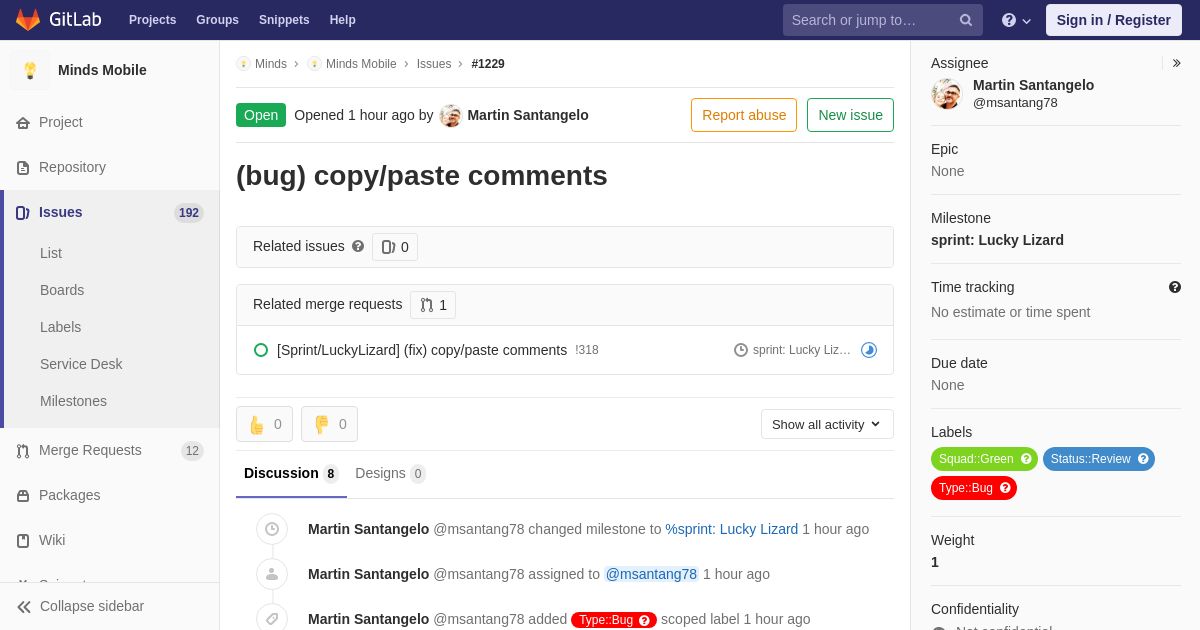Click the milestone clock icon in merge request row
Screen dimensions: 1200x630
pyautogui.click(x=741, y=350)
